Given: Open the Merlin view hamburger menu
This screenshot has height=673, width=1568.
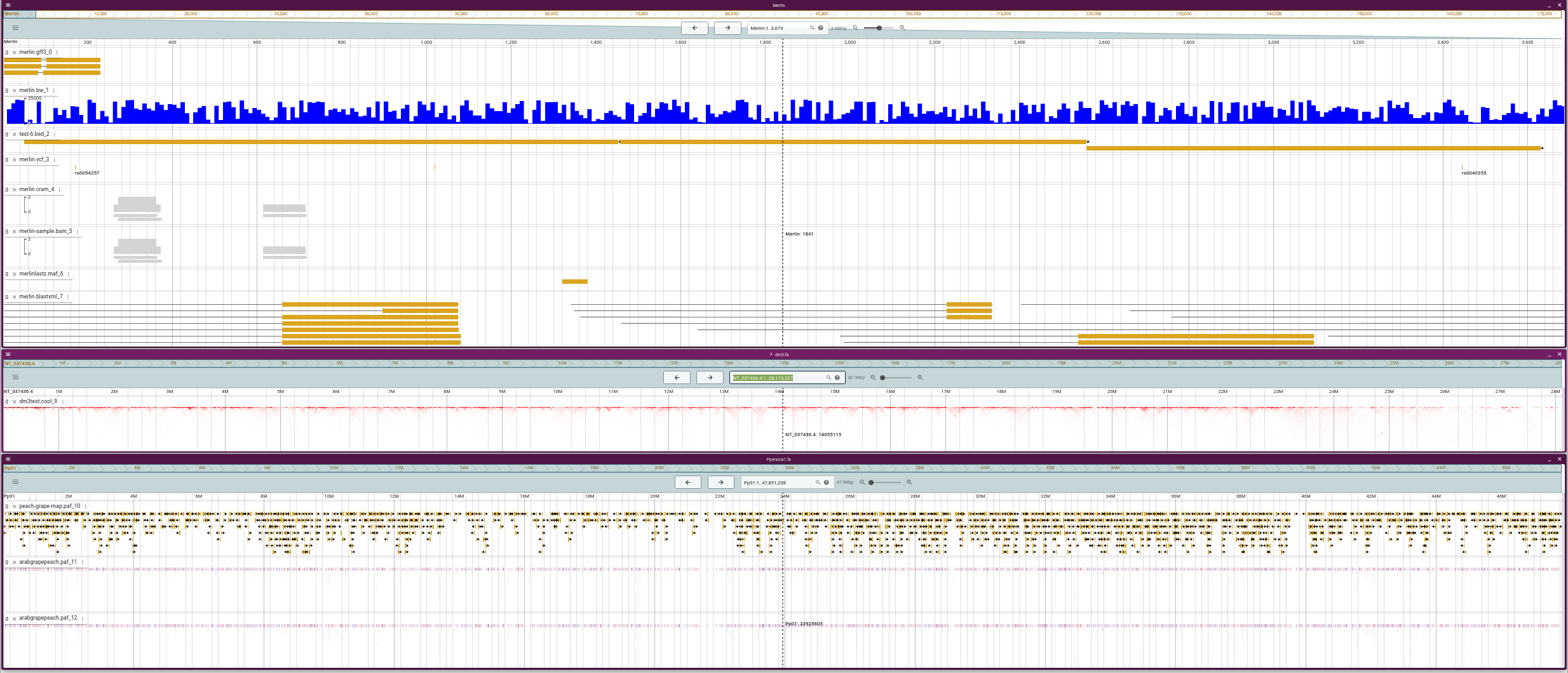Looking at the screenshot, I should 8,5.
